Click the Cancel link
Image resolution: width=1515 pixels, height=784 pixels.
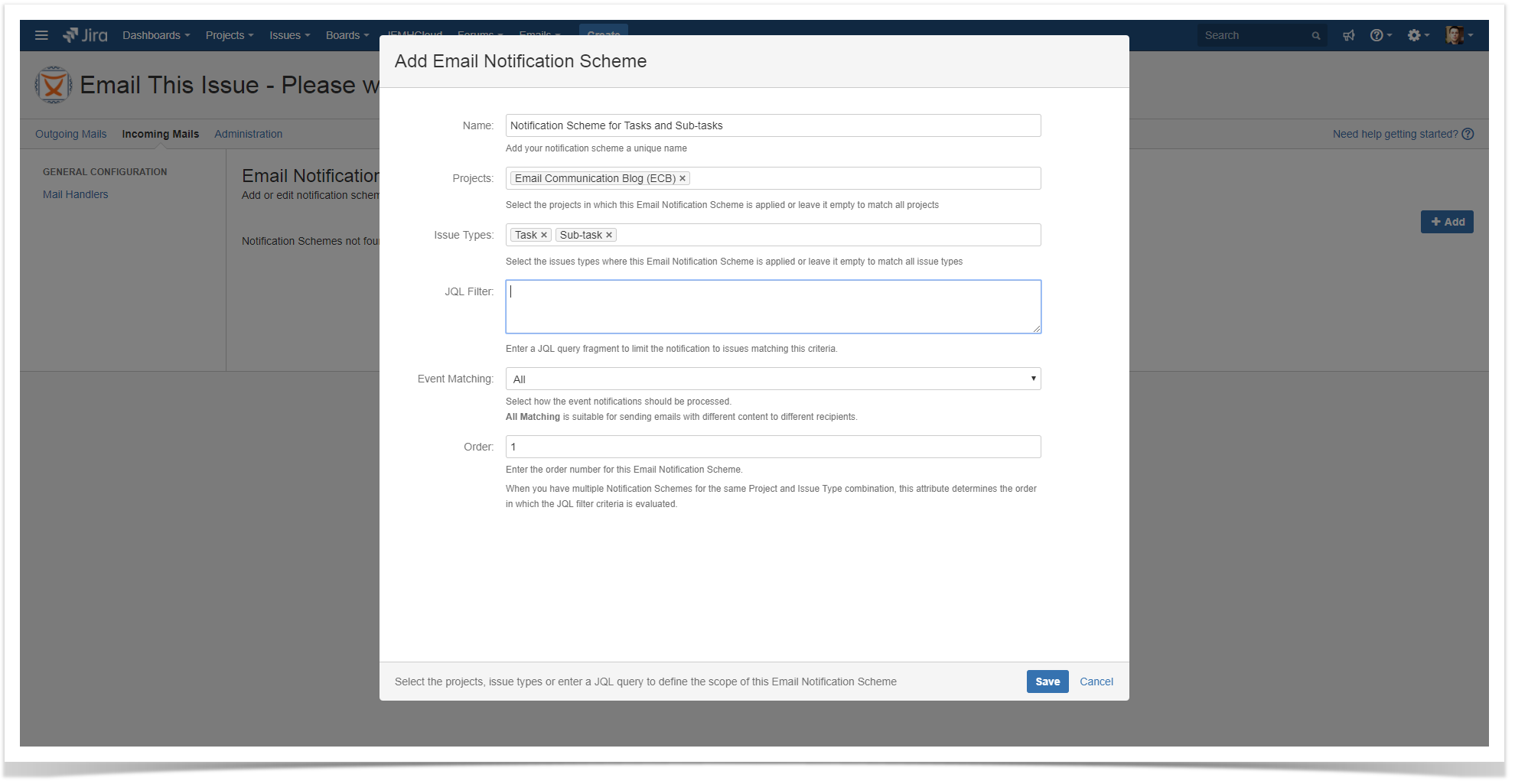click(1096, 682)
